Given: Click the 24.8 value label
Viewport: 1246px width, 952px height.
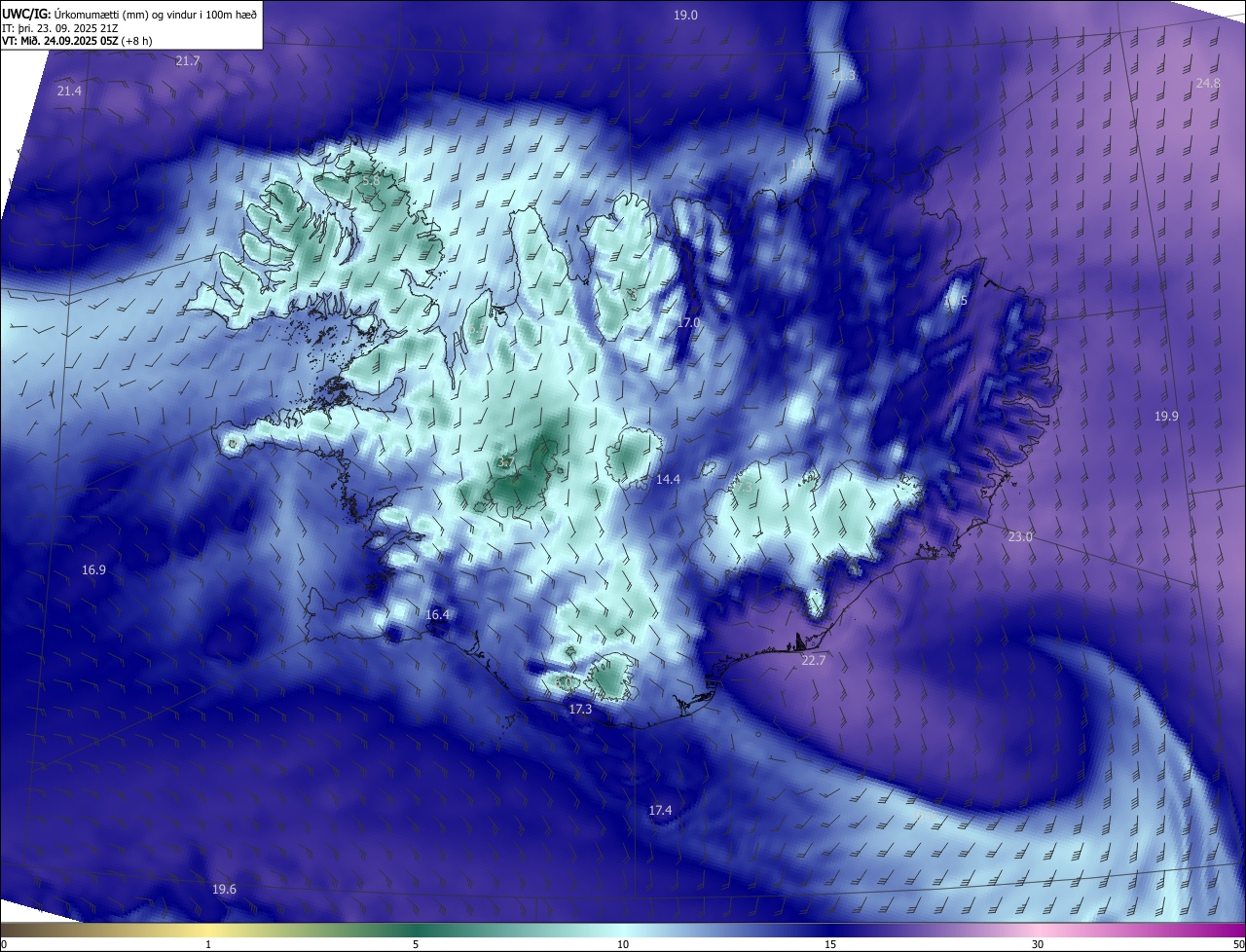Looking at the screenshot, I should [x=1208, y=84].
